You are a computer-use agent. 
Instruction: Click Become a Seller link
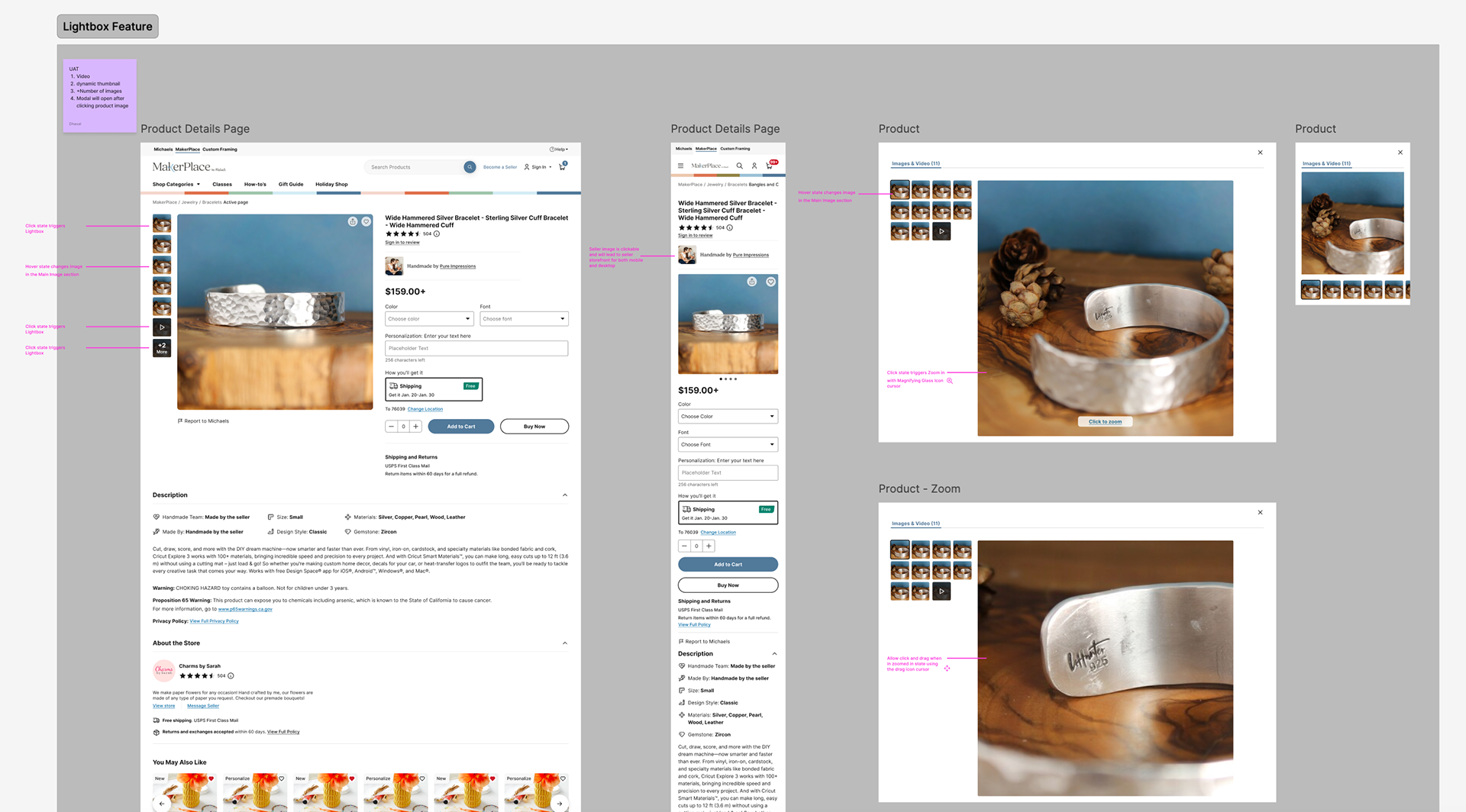click(x=500, y=167)
